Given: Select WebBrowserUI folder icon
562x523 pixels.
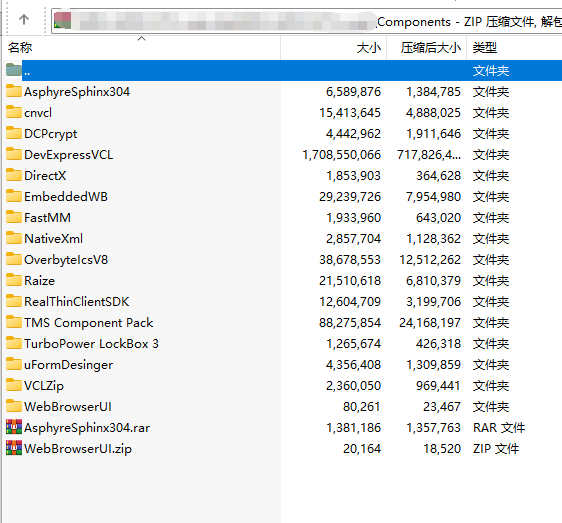Looking at the screenshot, I should pyautogui.click(x=14, y=406).
